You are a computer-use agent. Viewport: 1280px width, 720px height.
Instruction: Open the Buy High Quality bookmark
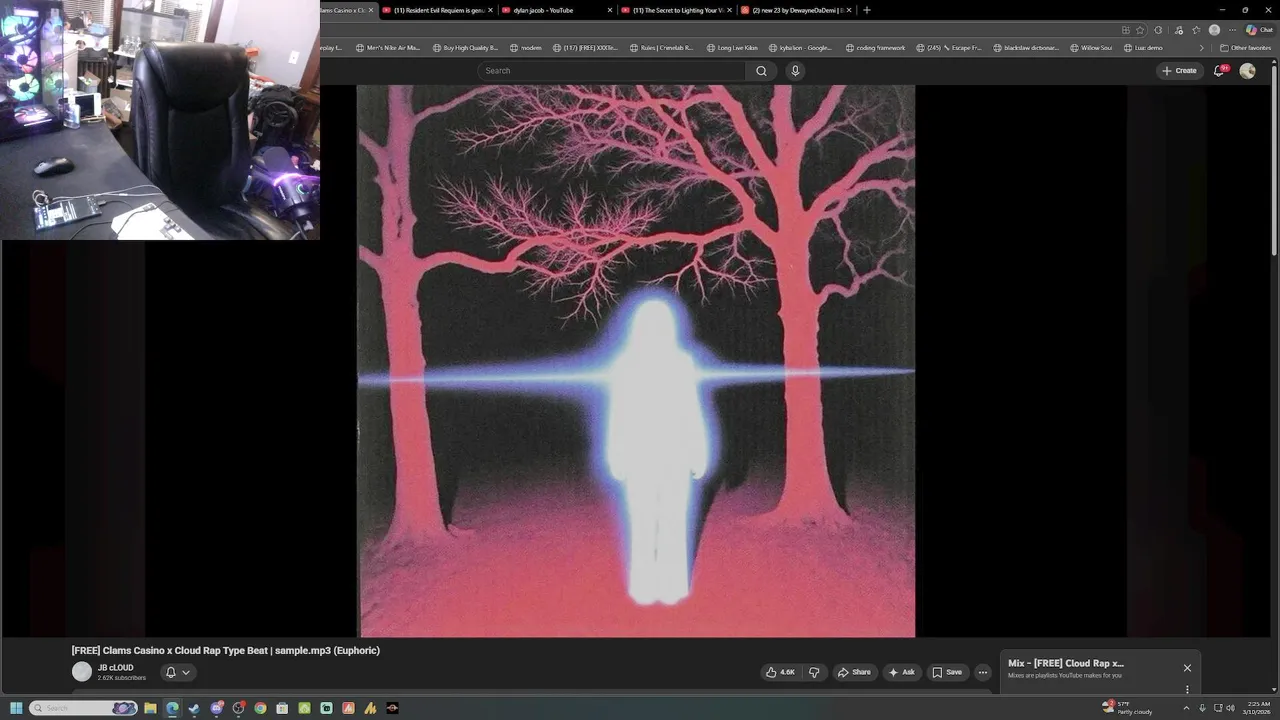pyautogui.click(x=465, y=48)
